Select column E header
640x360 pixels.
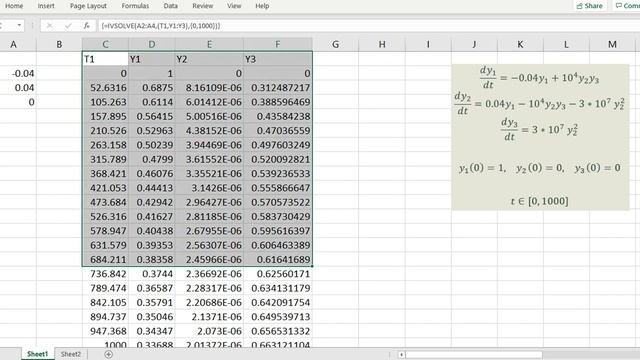coord(209,44)
